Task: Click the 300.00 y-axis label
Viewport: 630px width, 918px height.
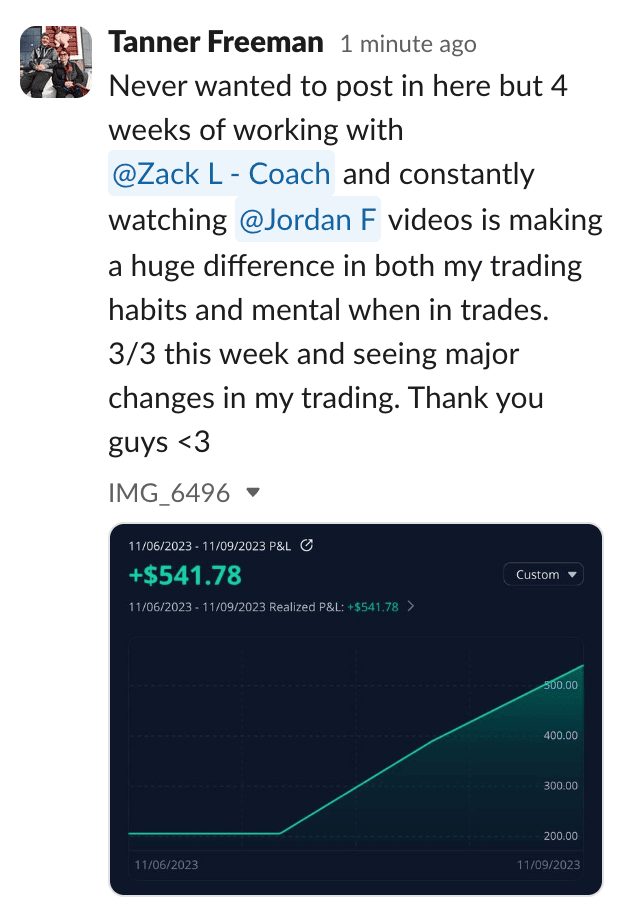Action: point(561,785)
